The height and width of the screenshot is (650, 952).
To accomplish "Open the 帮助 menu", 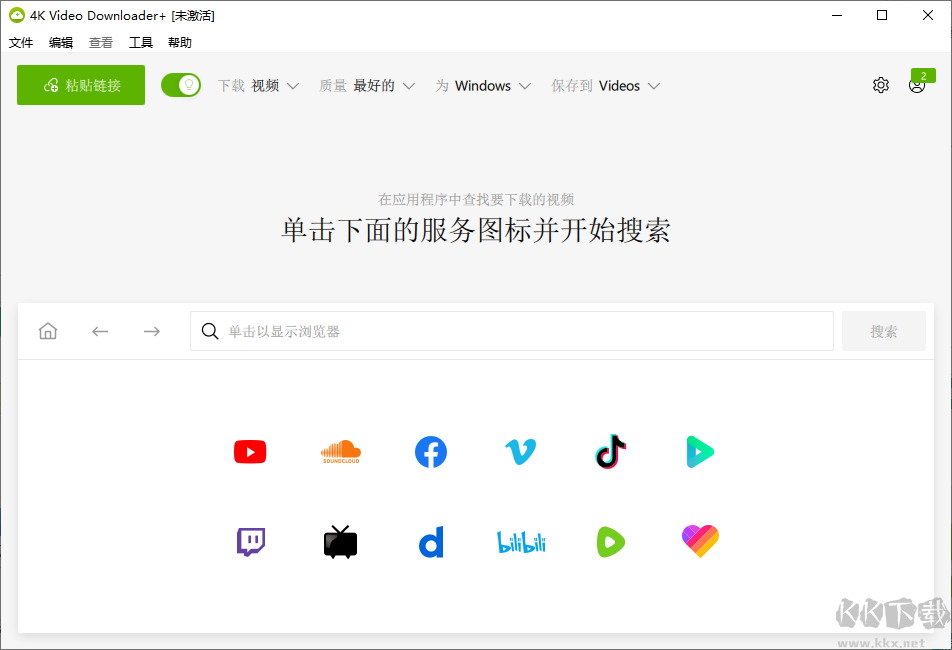I will (180, 42).
